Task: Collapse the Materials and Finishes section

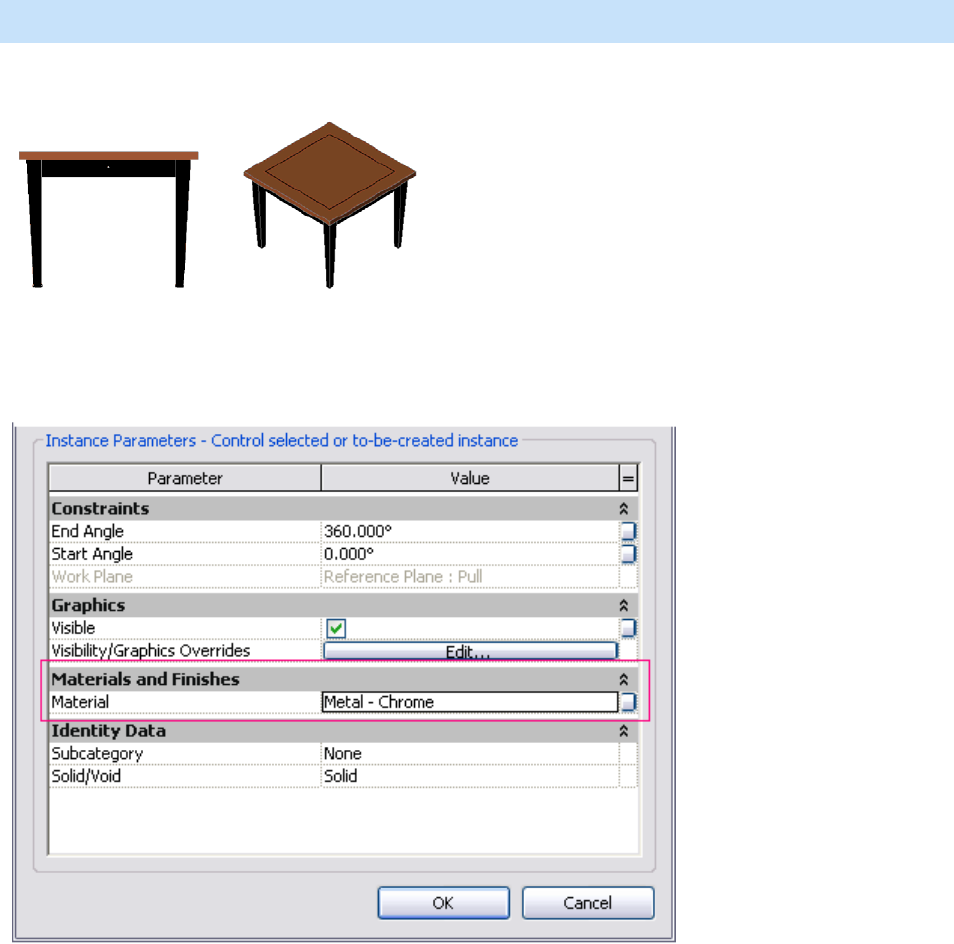Action: (x=624, y=679)
